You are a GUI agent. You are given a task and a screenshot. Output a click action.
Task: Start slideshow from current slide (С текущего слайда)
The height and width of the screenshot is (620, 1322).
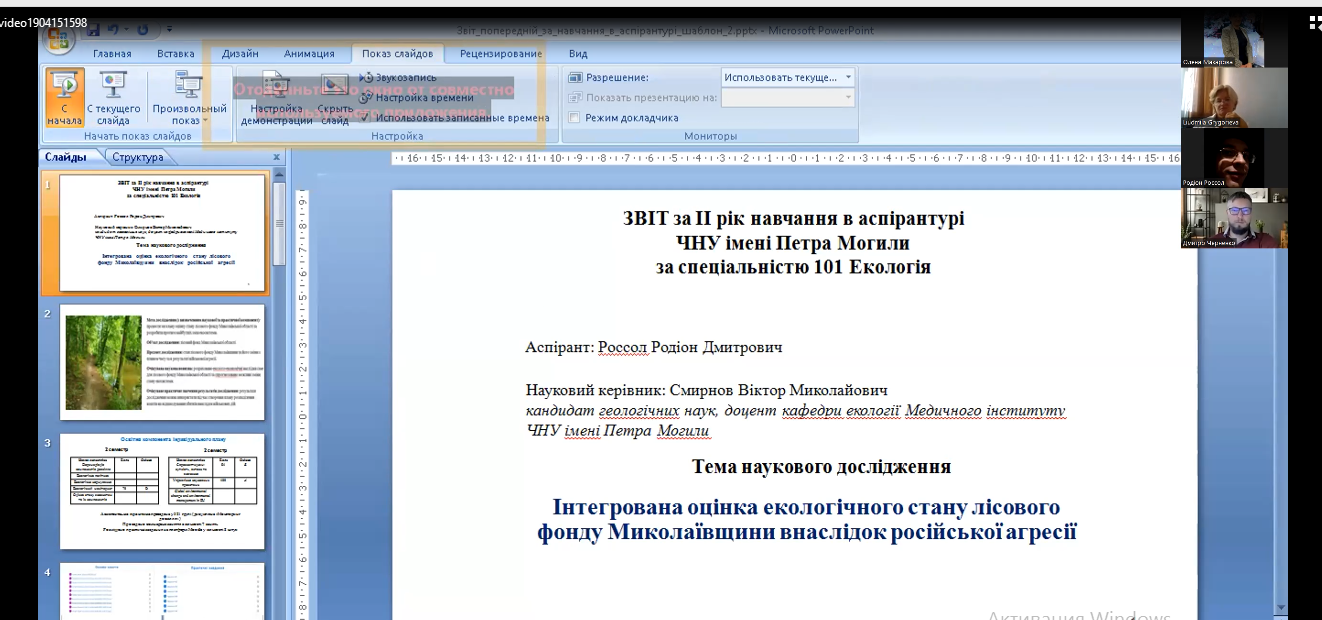click(x=113, y=97)
